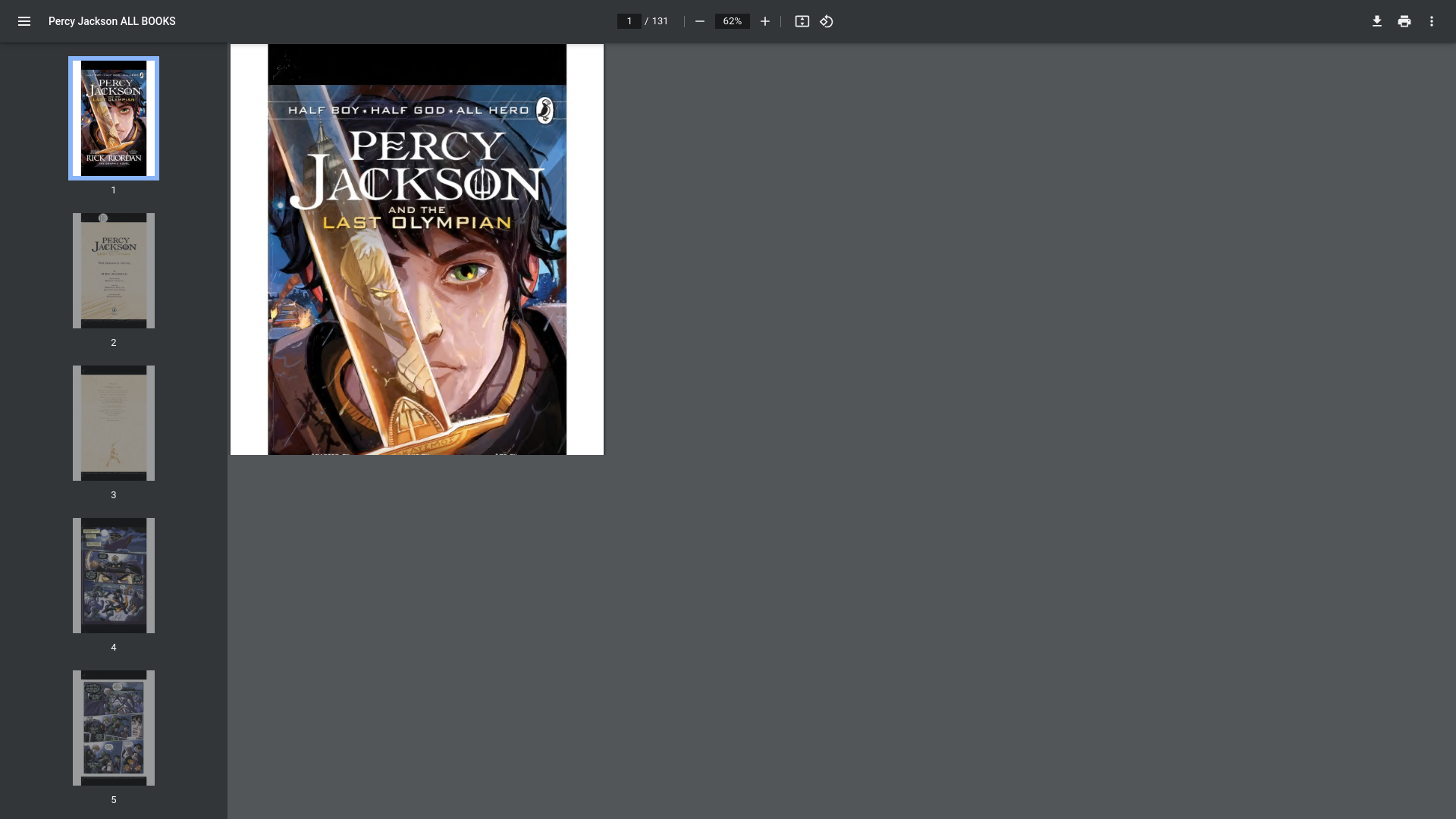Open page 5 thumbnail
This screenshot has width=1456, height=819.
[x=114, y=728]
